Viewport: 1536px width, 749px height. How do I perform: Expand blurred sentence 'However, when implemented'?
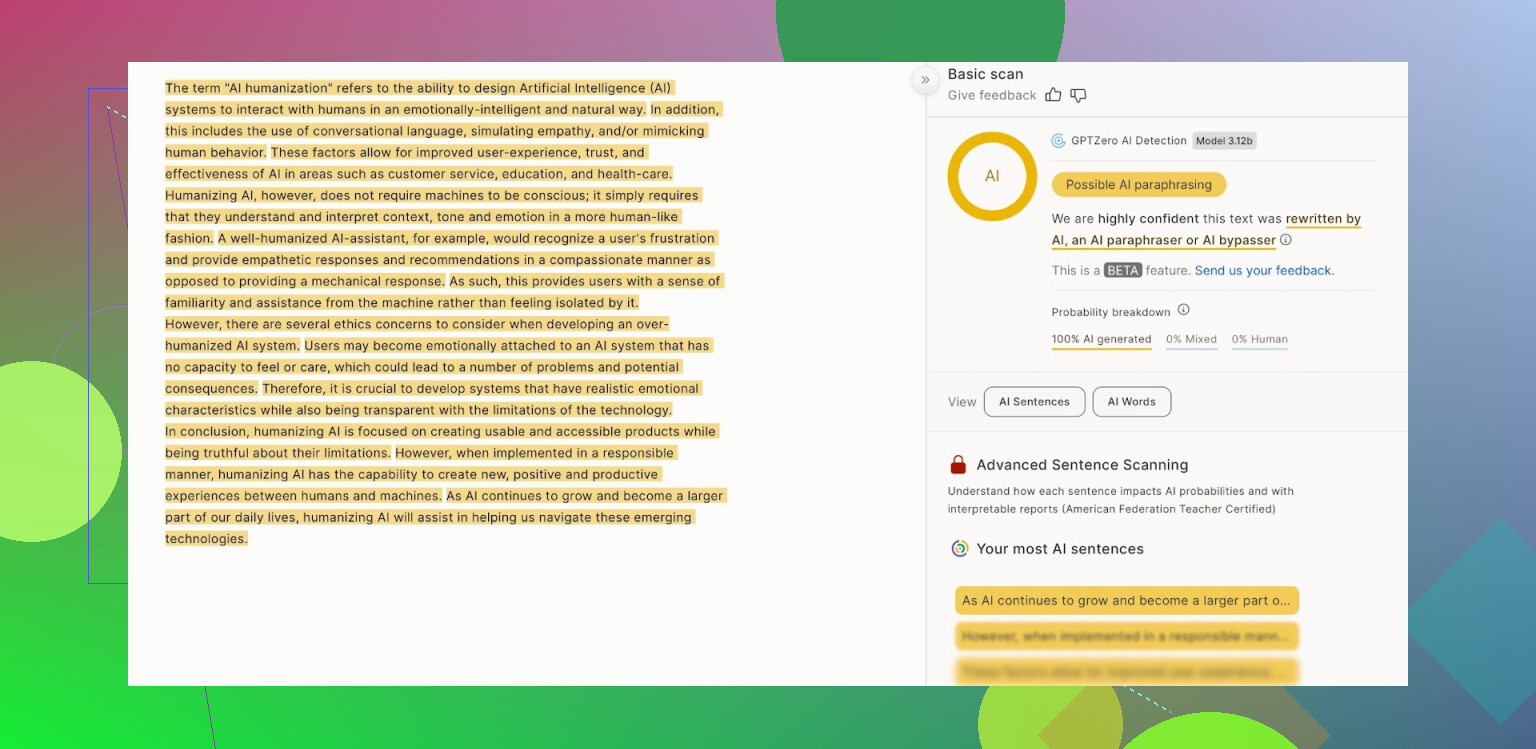(1126, 636)
